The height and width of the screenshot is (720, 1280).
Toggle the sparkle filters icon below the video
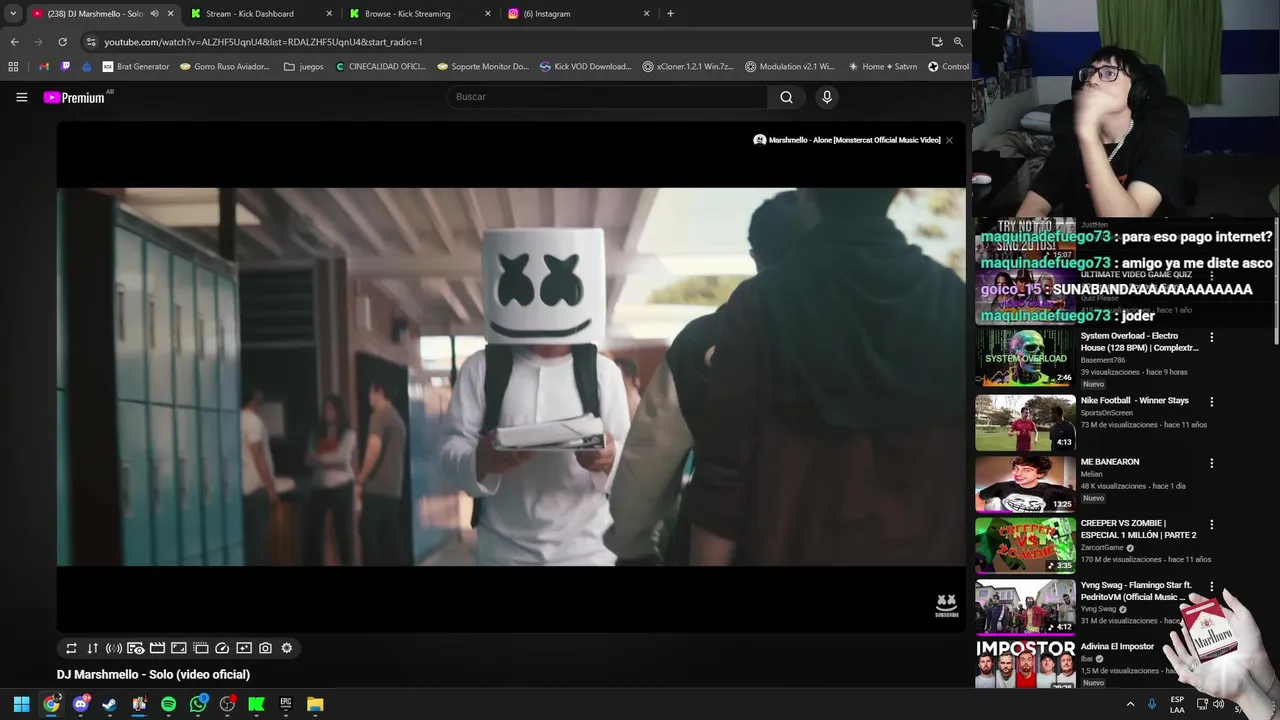pos(244,648)
